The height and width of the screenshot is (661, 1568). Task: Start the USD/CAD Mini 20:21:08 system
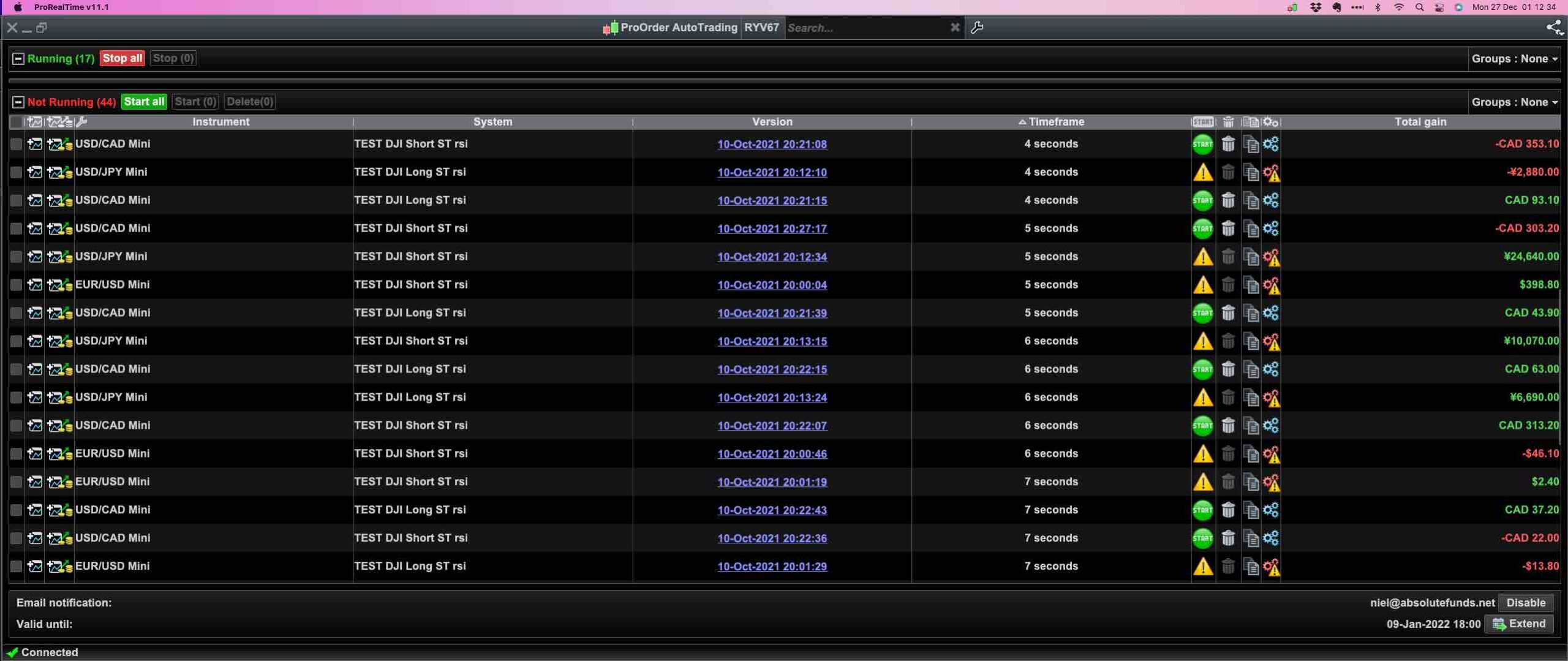coord(1202,144)
